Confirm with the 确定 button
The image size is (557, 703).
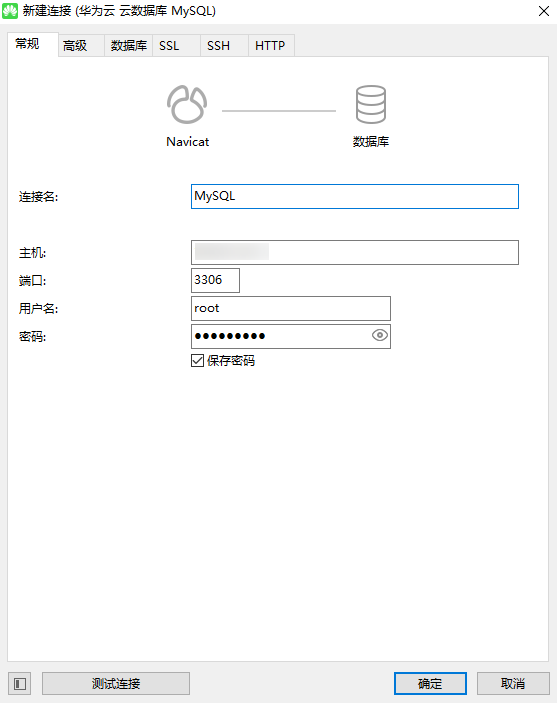[x=431, y=683]
